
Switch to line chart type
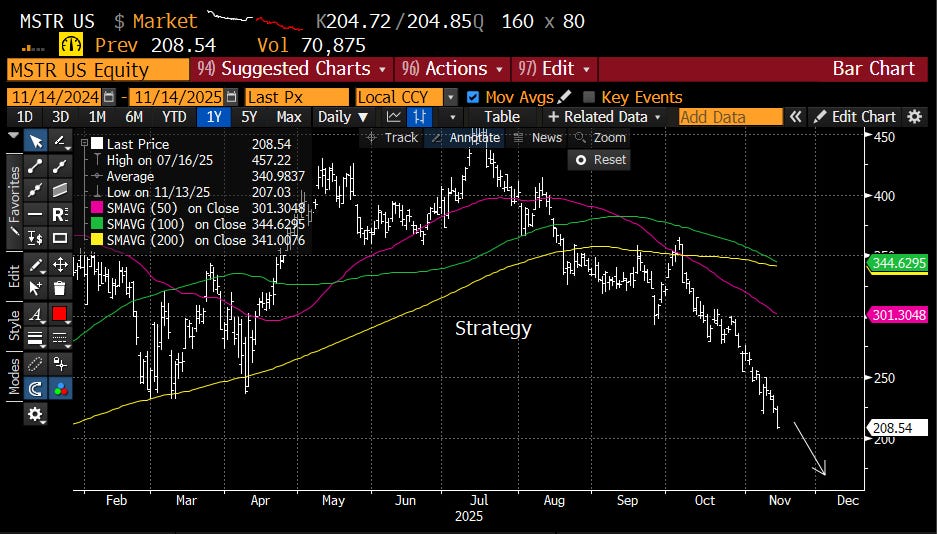393,116
